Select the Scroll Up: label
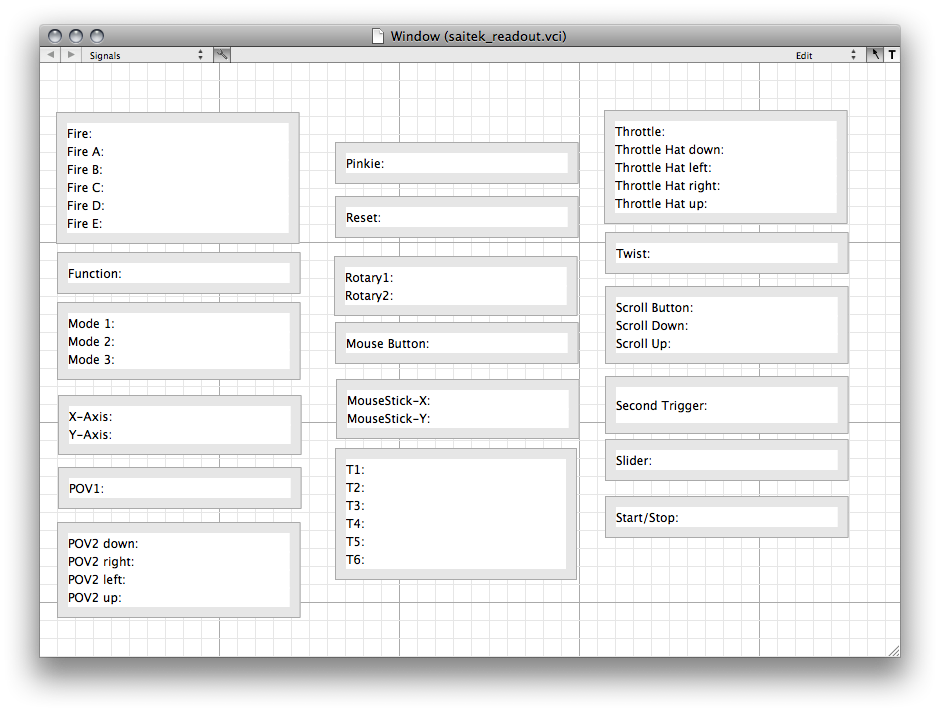 coord(643,343)
